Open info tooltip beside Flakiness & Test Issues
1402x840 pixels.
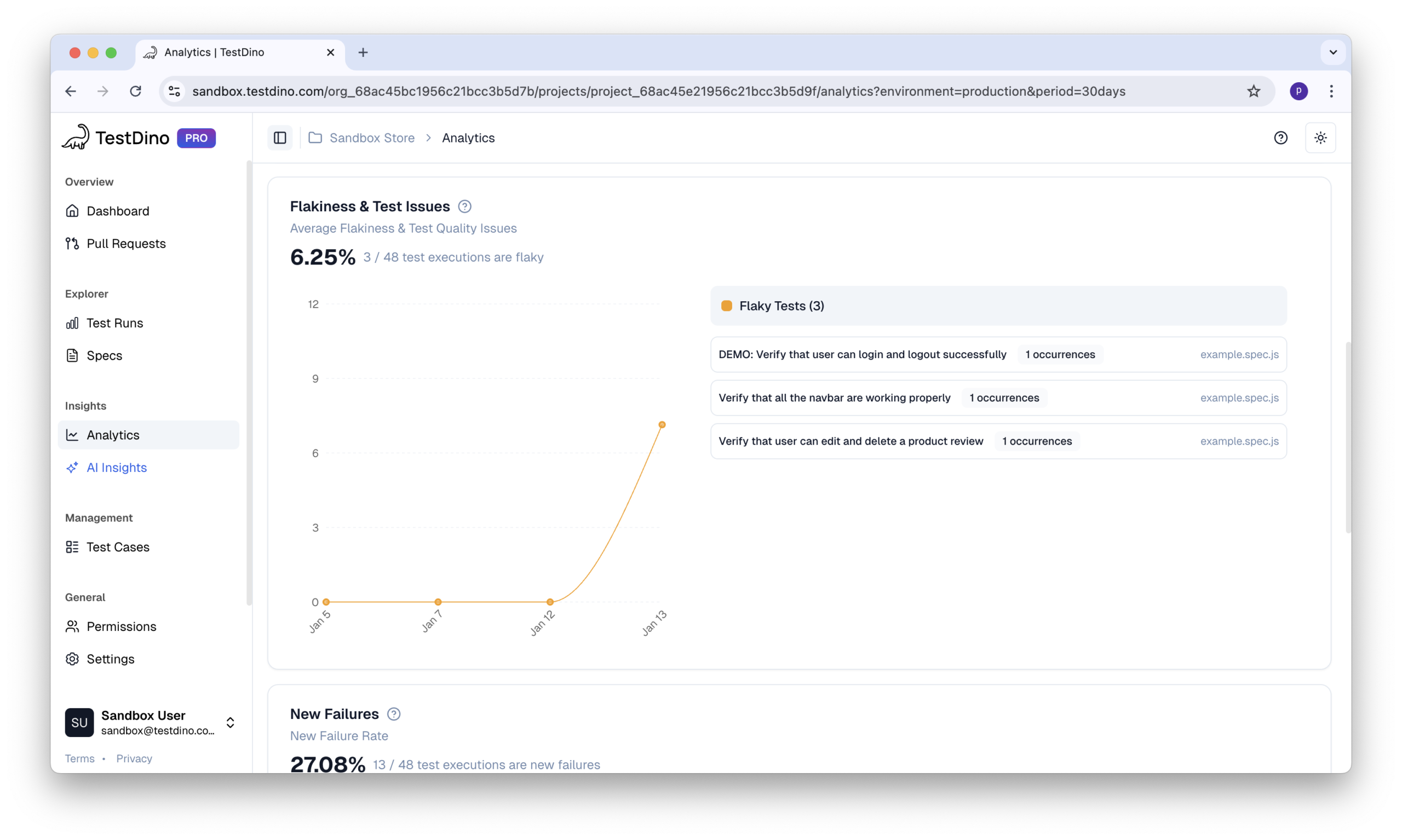point(464,206)
